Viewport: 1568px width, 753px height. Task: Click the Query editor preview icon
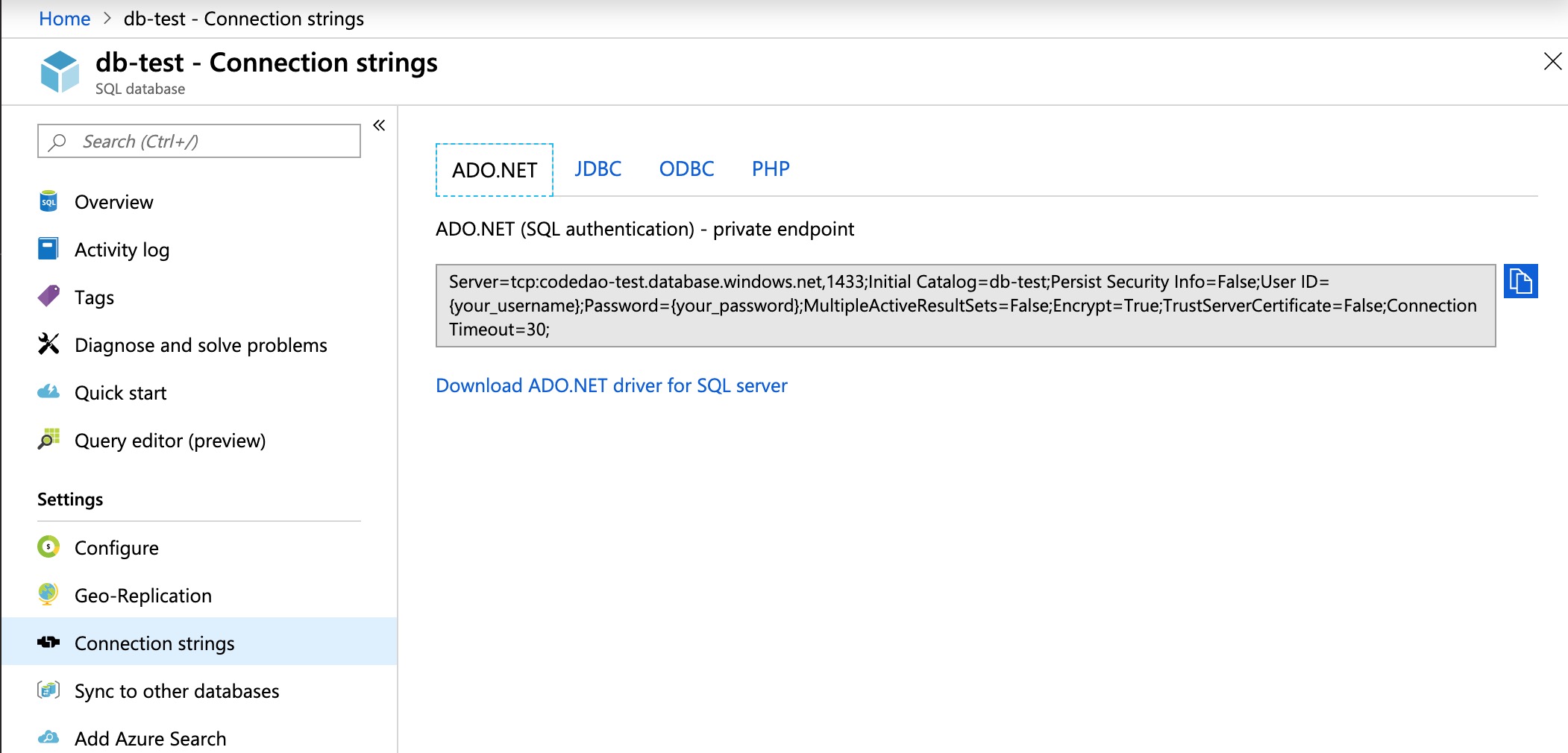tap(48, 440)
